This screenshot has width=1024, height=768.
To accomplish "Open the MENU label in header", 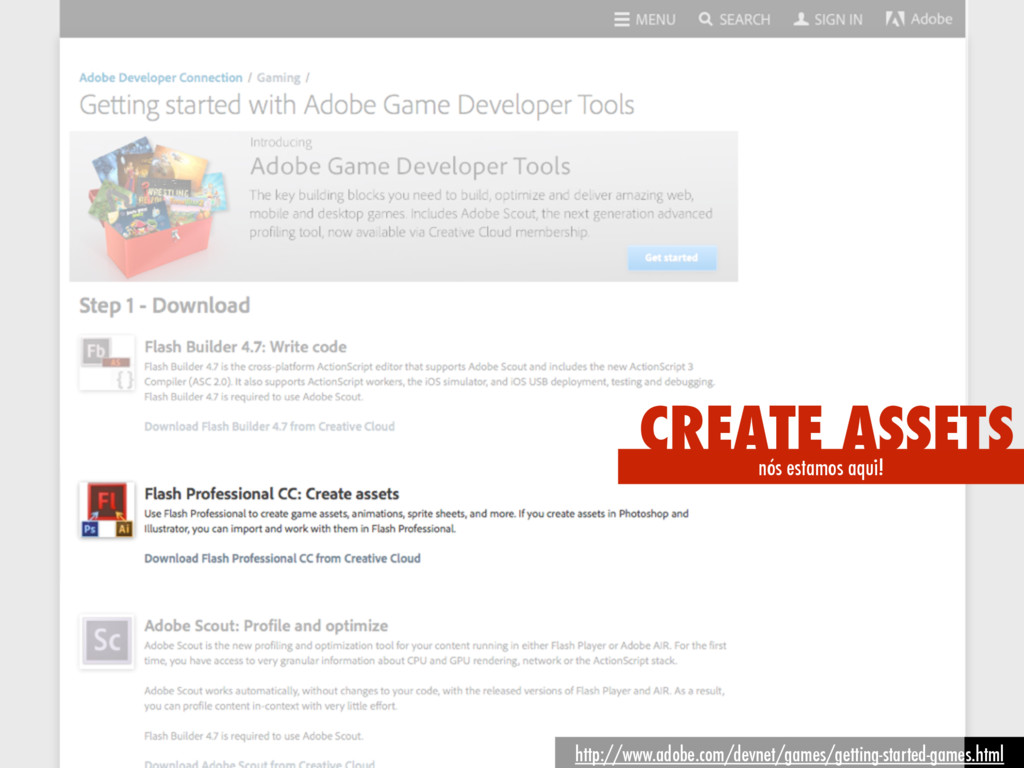I will tap(656, 20).
